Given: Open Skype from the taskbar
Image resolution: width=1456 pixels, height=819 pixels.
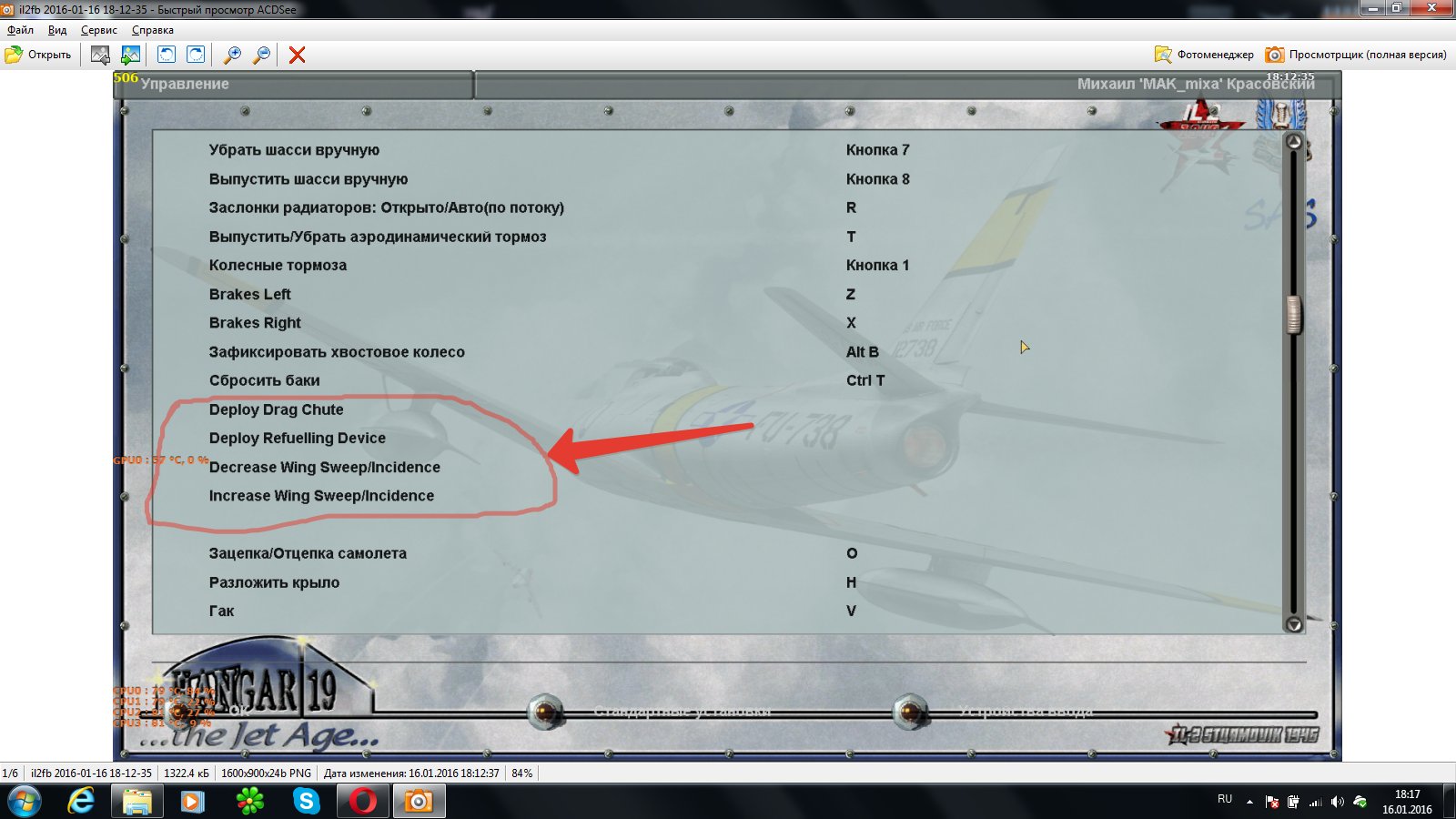Looking at the screenshot, I should pyautogui.click(x=306, y=802).
